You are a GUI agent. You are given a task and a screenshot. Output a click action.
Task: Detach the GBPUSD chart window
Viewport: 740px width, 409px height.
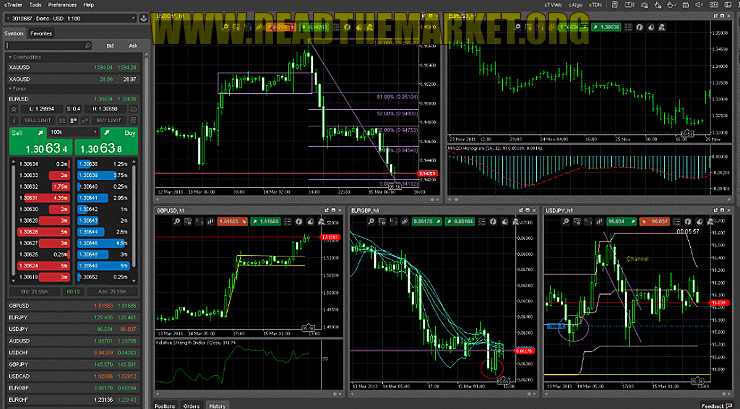(x=327, y=210)
